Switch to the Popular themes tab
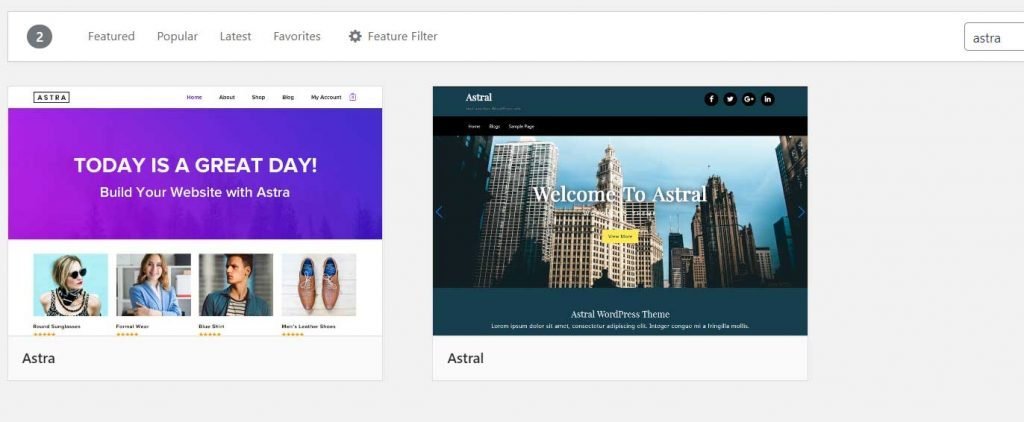 click(x=177, y=37)
